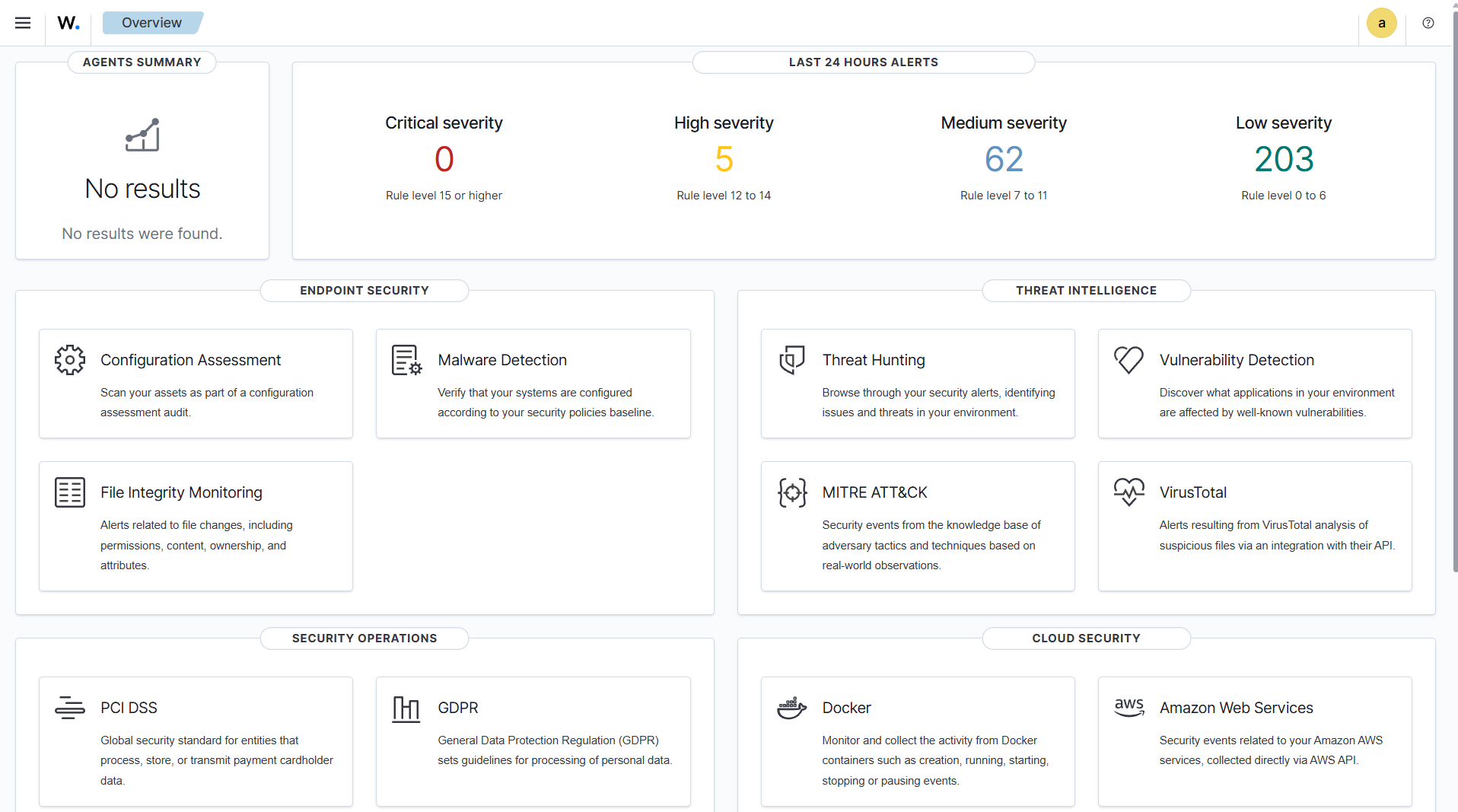Click the Wazuh W. logo
Viewport: 1458px width, 812px height.
[68, 23]
